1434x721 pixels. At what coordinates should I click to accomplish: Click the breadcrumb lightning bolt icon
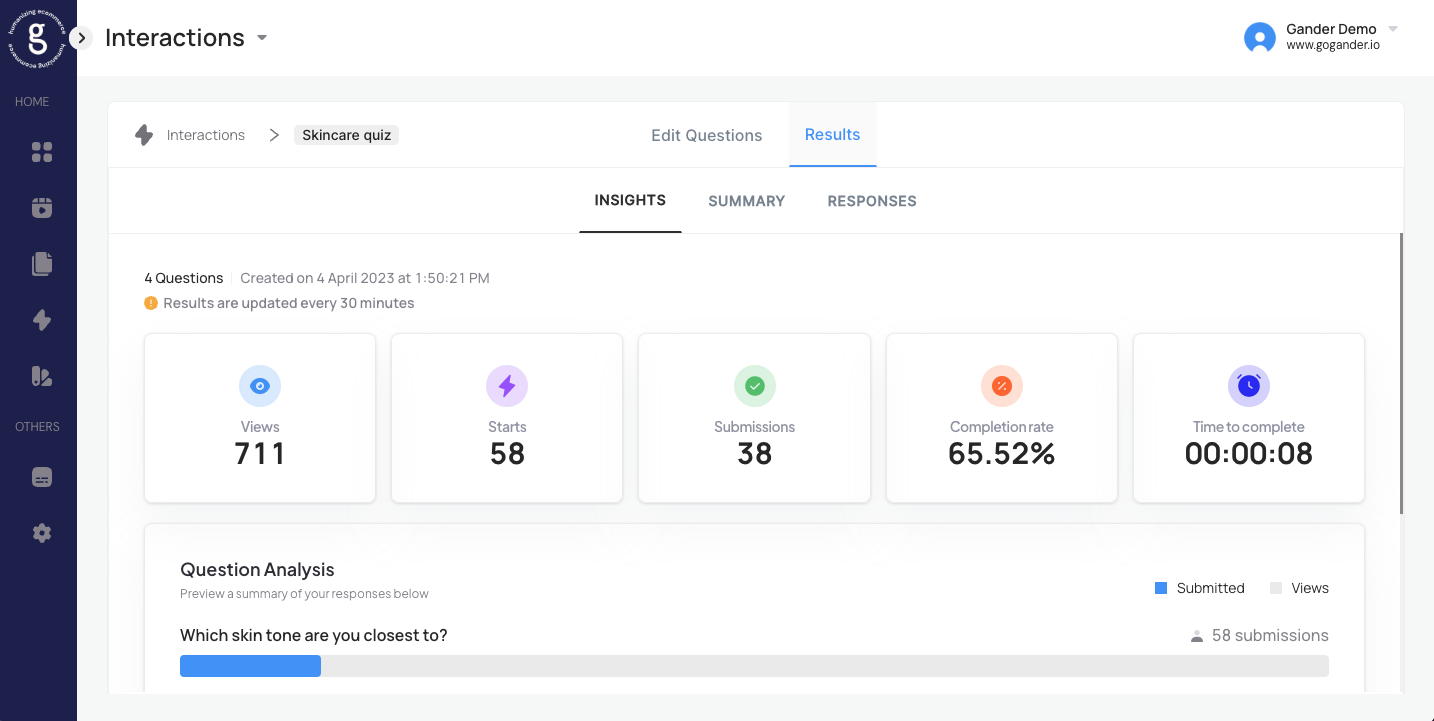144,135
